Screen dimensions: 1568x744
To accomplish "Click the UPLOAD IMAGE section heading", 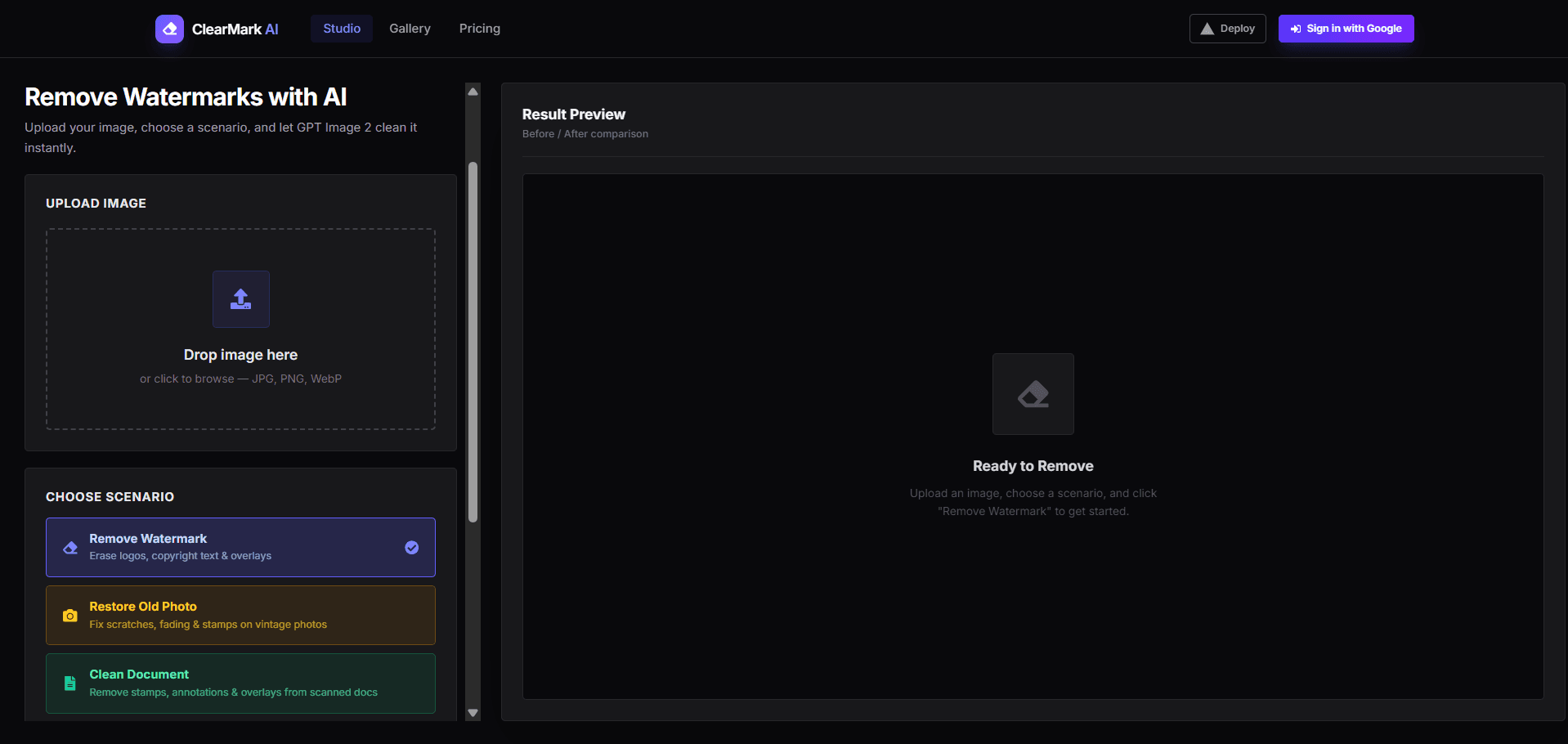I will click(x=96, y=204).
